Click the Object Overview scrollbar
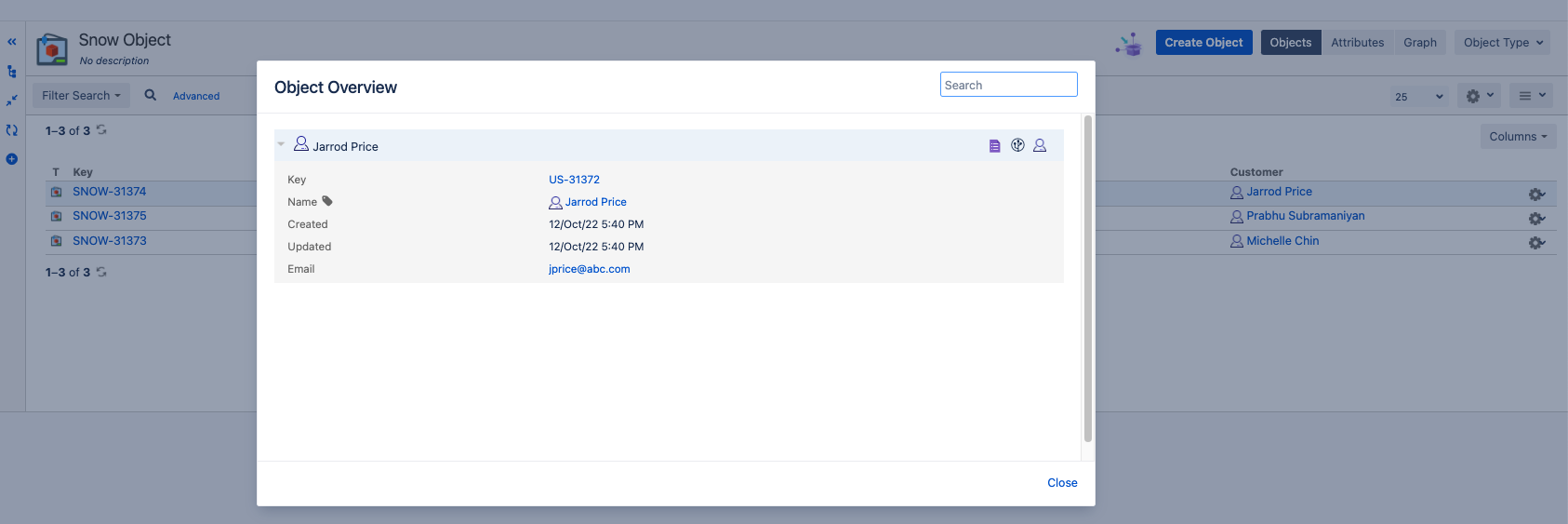The image size is (1568, 524). click(x=1088, y=279)
